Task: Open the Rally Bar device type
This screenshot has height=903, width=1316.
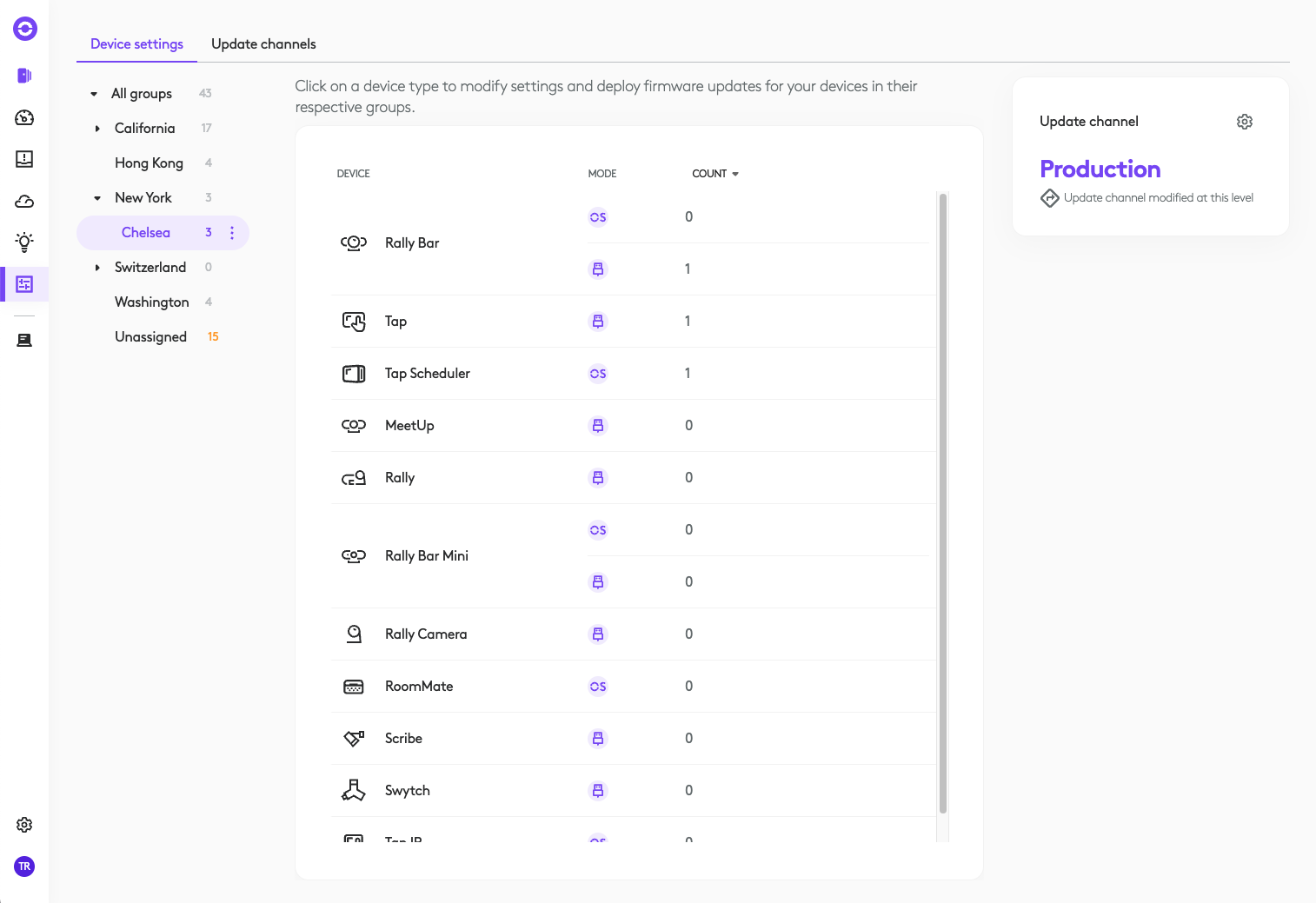Action: (x=412, y=243)
